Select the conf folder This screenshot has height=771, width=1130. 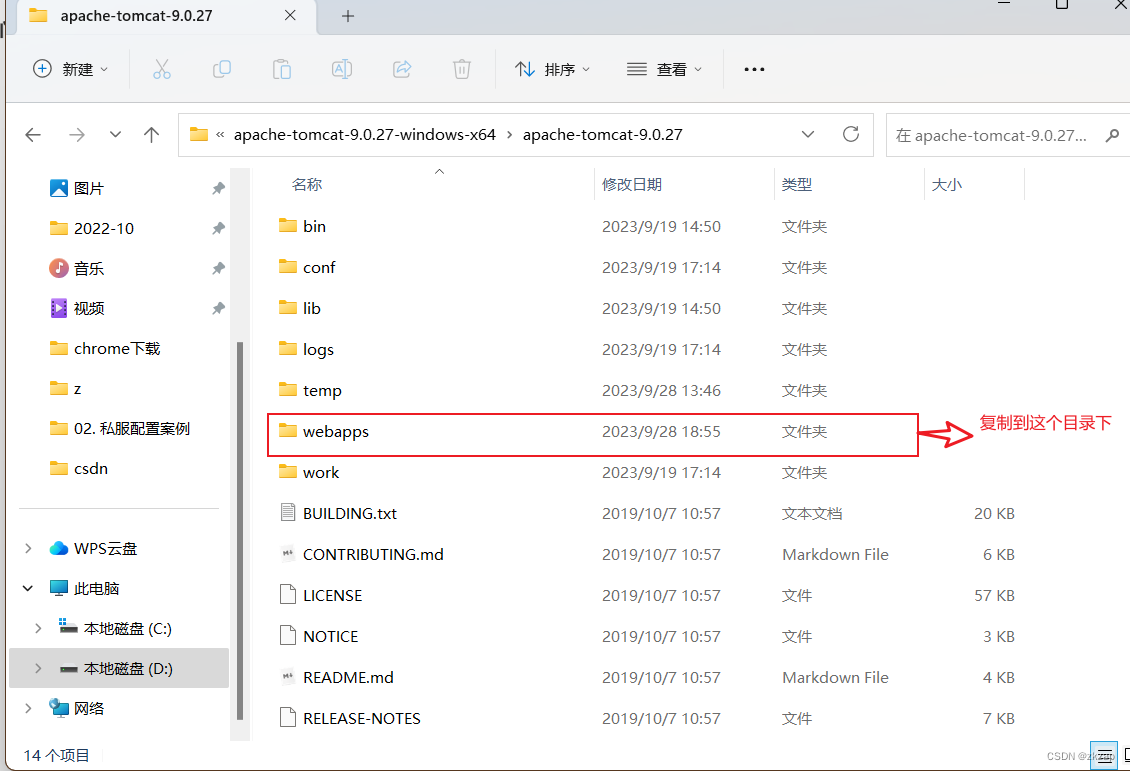click(307, 267)
